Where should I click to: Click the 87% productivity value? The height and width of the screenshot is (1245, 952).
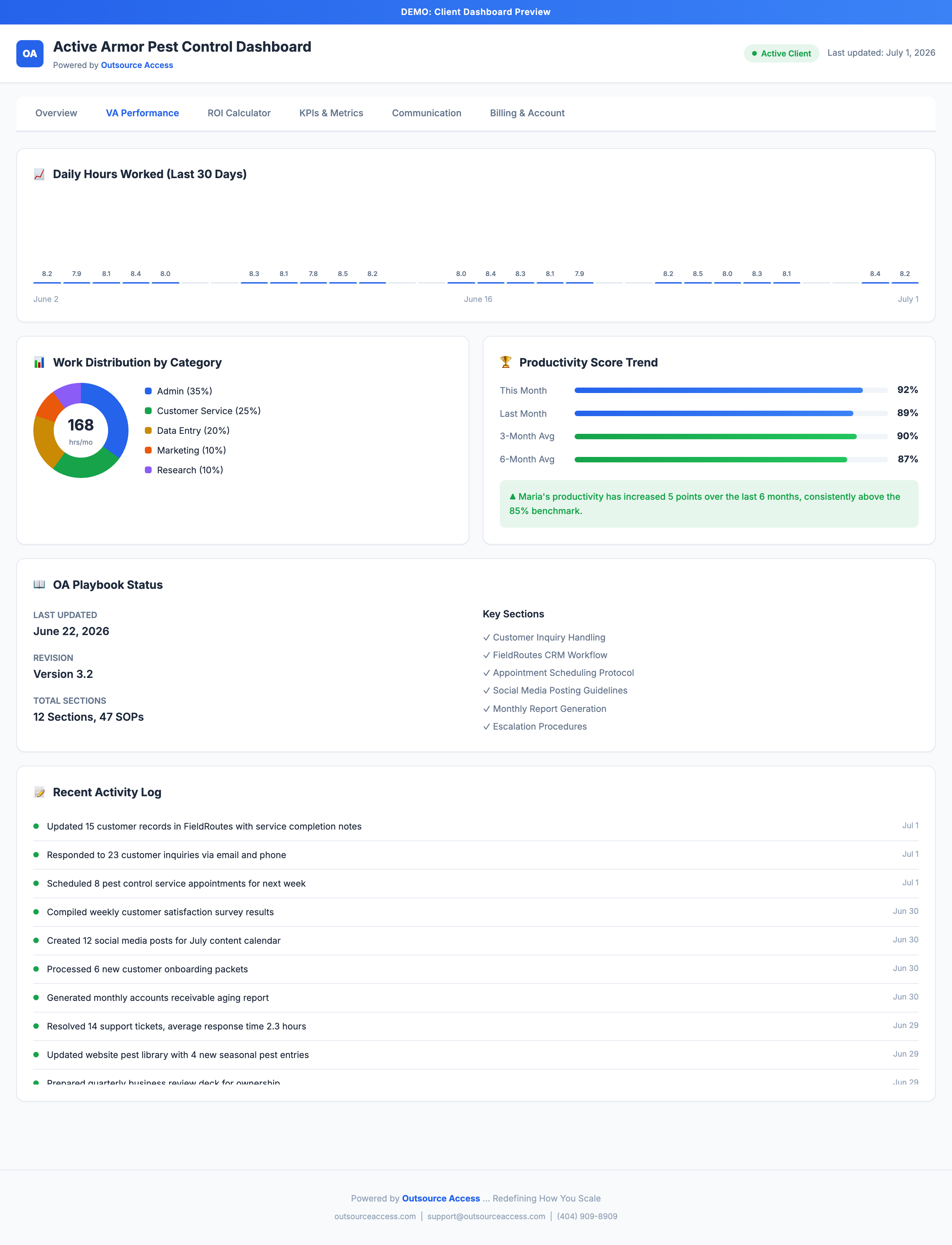pyautogui.click(x=907, y=459)
